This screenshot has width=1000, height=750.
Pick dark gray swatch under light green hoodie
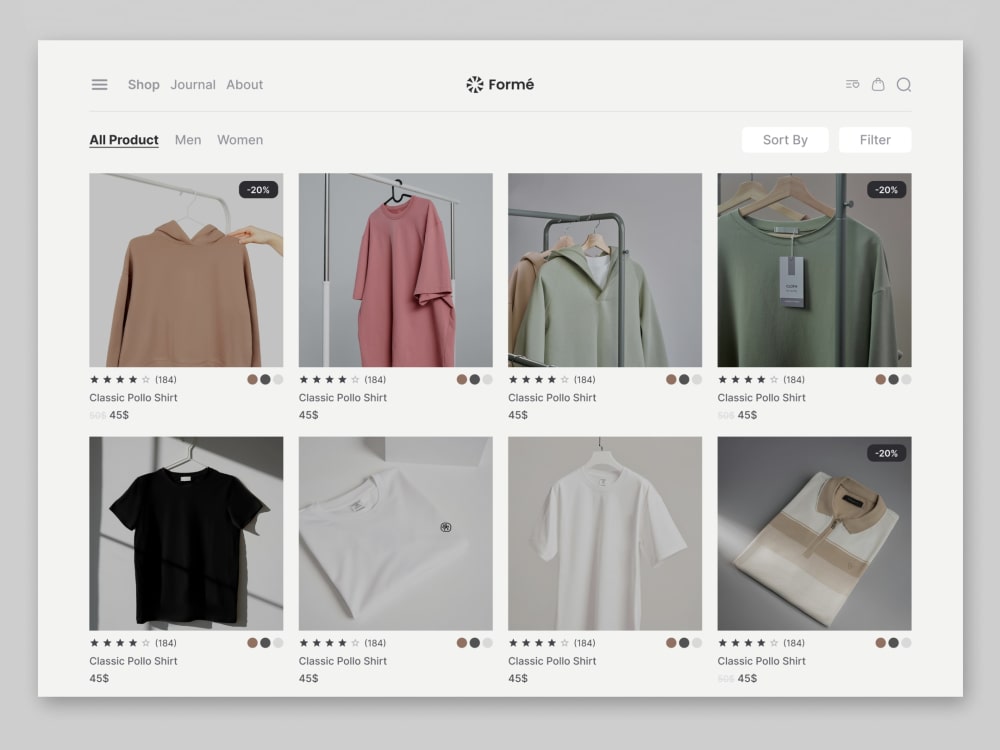[x=684, y=379]
